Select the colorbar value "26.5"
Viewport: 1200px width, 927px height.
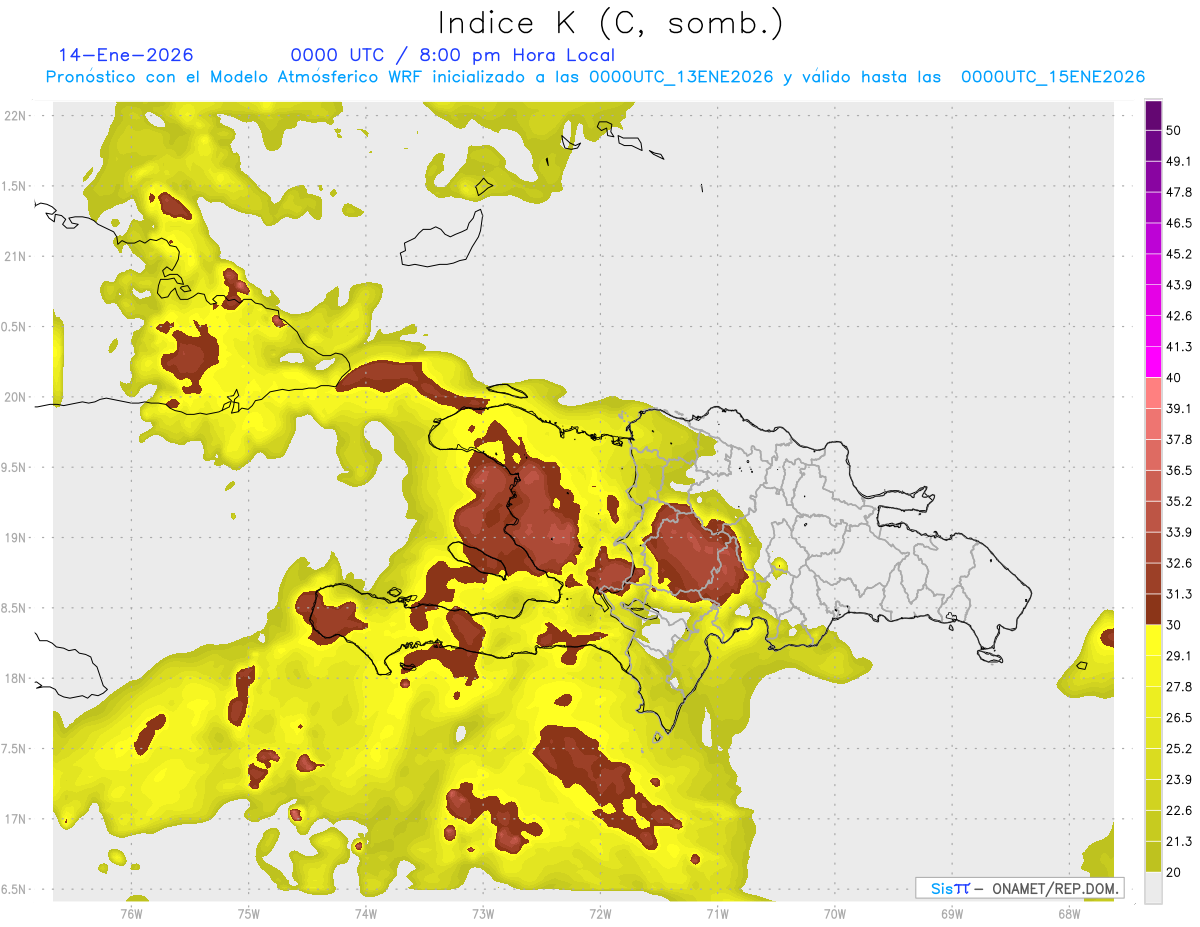click(x=1179, y=718)
